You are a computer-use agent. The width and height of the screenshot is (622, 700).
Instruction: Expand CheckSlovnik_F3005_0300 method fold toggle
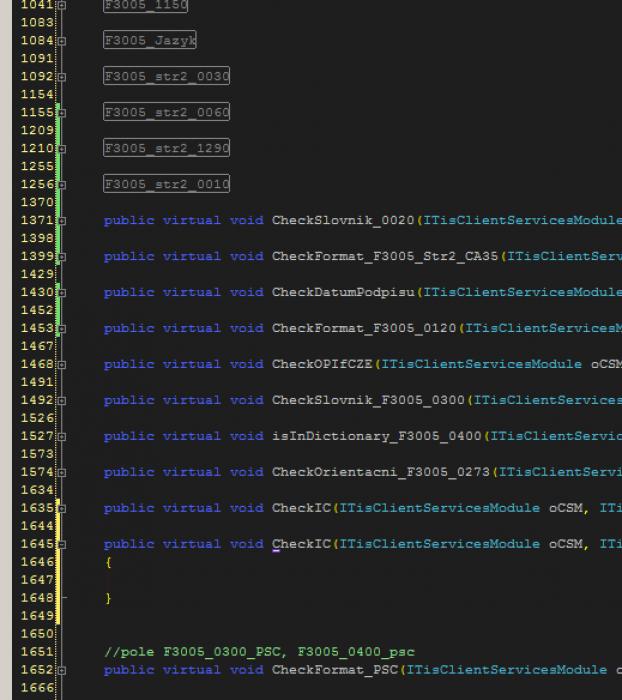[62, 400]
